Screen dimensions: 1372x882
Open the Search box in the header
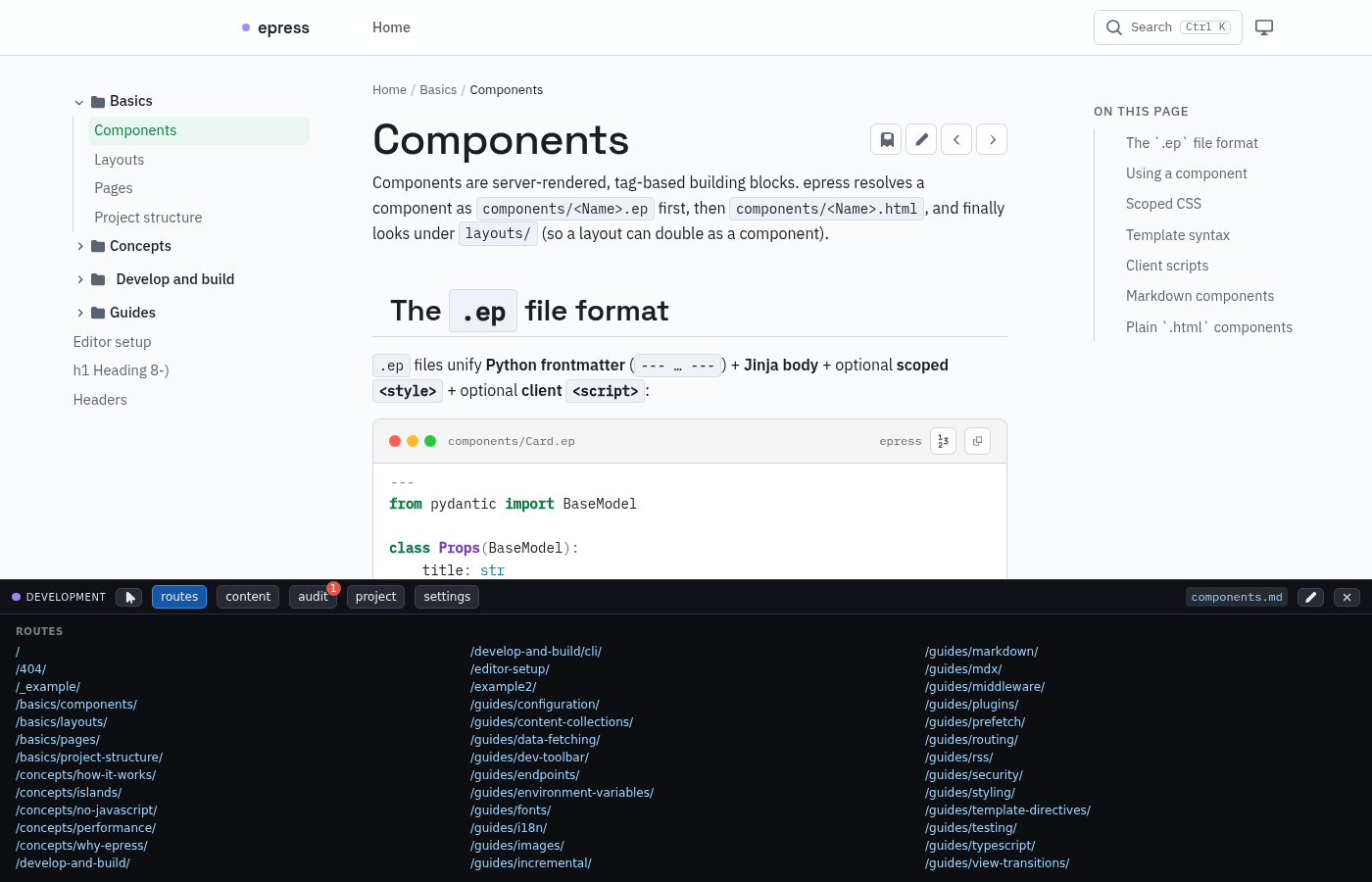(x=1167, y=27)
